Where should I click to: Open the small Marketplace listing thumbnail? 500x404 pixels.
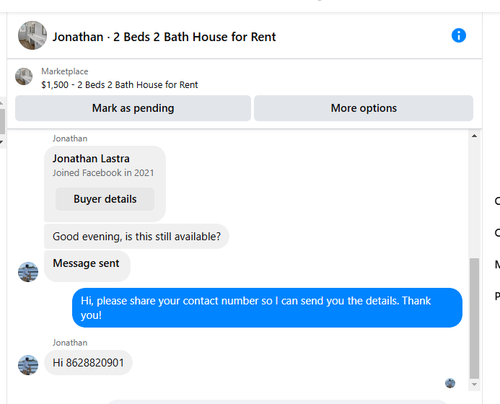pyautogui.click(x=24, y=76)
